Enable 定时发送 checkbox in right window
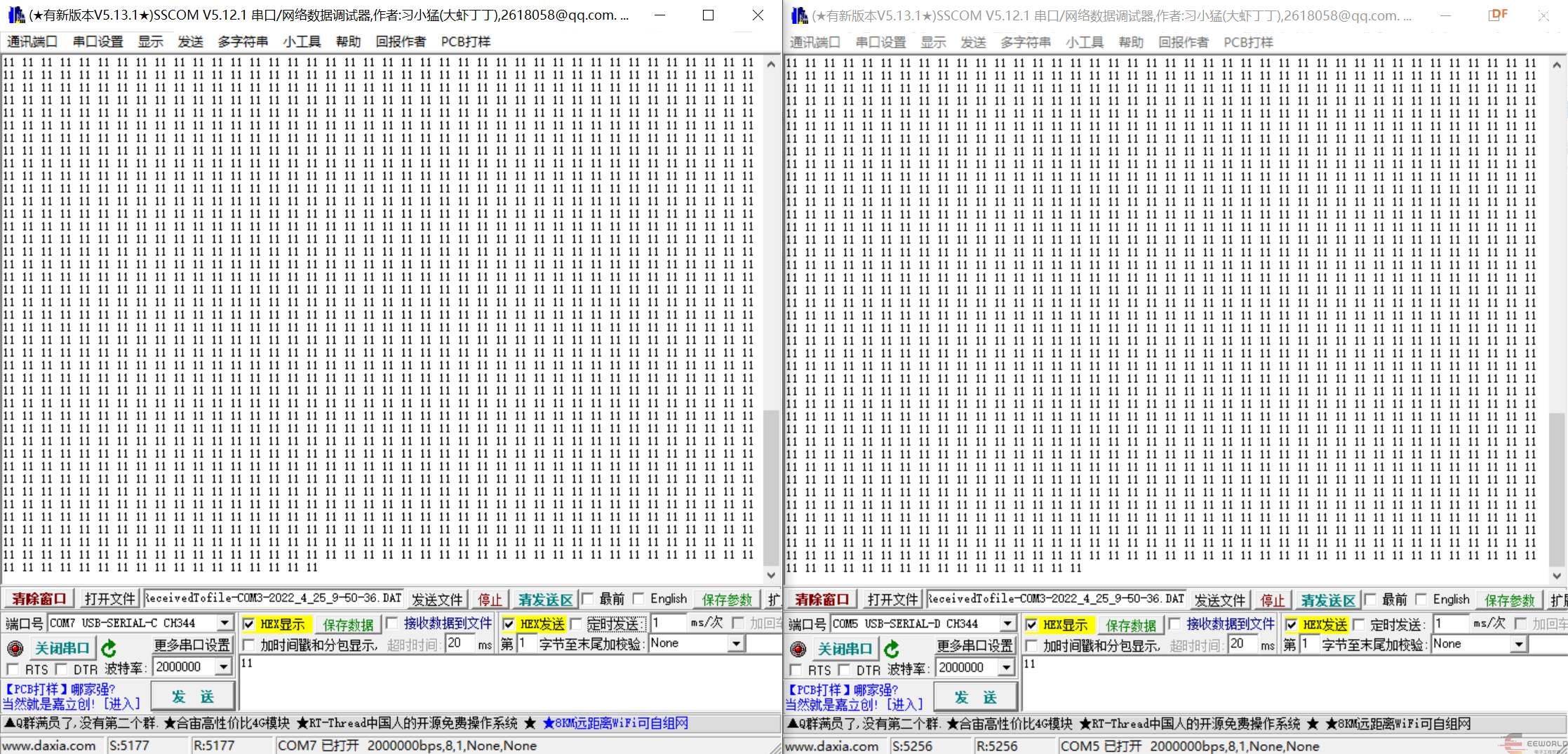The width and height of the screenshot is (1568, 754). point(1359,624)
